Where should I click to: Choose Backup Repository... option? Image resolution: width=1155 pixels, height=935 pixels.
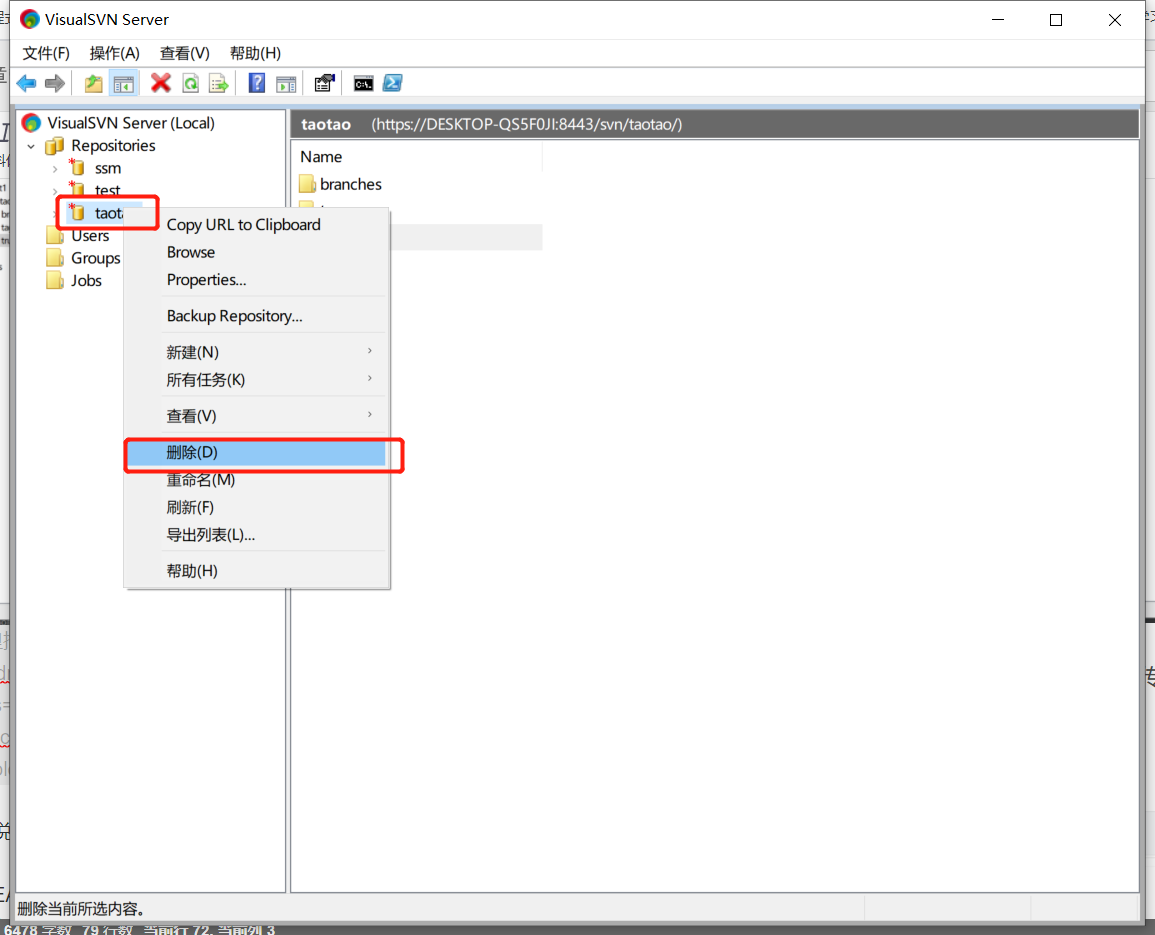click(256, 316)
